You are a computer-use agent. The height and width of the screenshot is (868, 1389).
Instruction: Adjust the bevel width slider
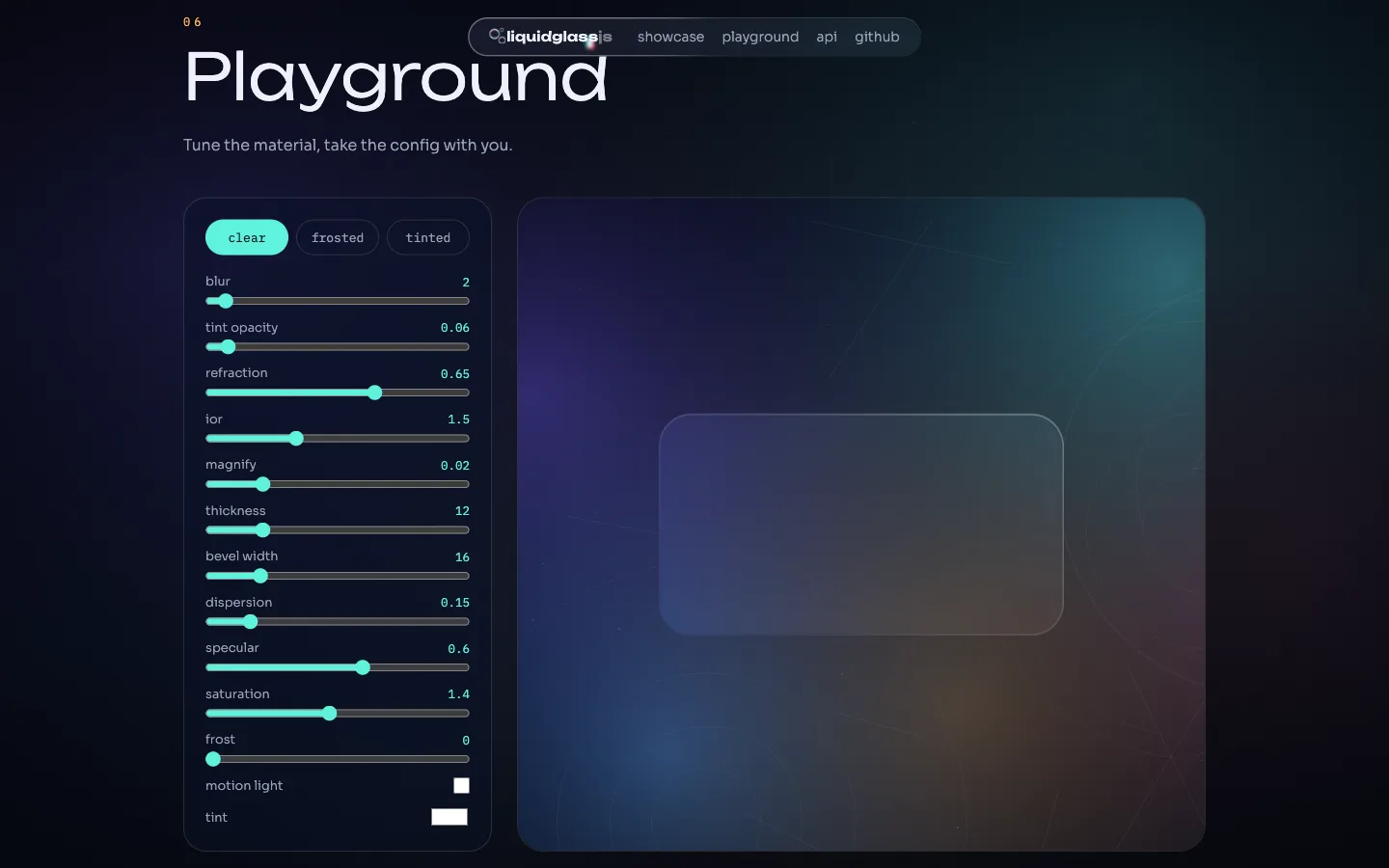pos(338,576)
